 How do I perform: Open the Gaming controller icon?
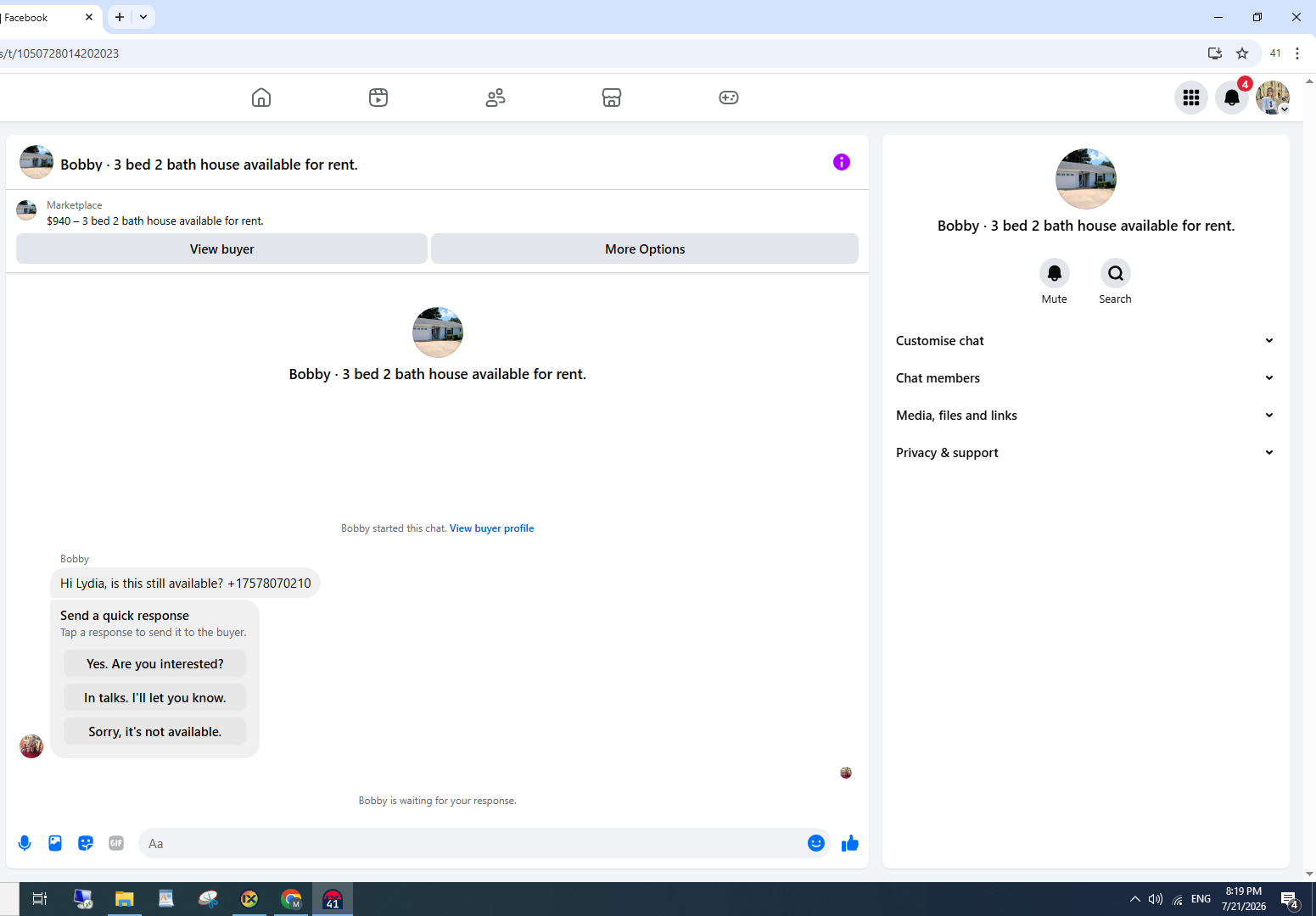point(729,98)
